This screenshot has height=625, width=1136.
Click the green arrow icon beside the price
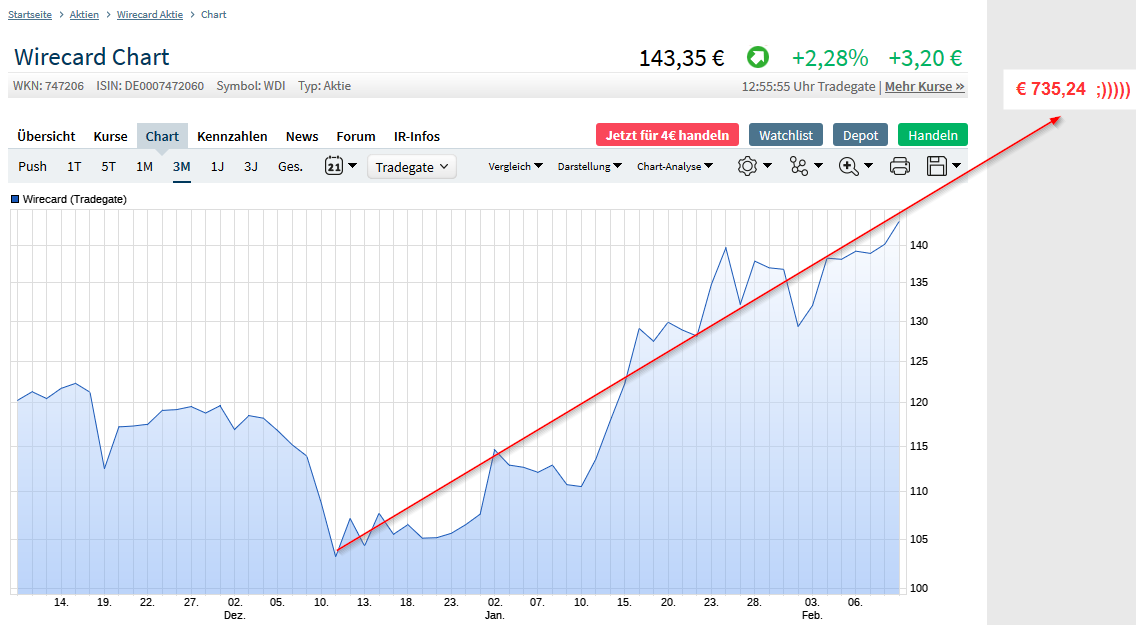tap(757, 58)
